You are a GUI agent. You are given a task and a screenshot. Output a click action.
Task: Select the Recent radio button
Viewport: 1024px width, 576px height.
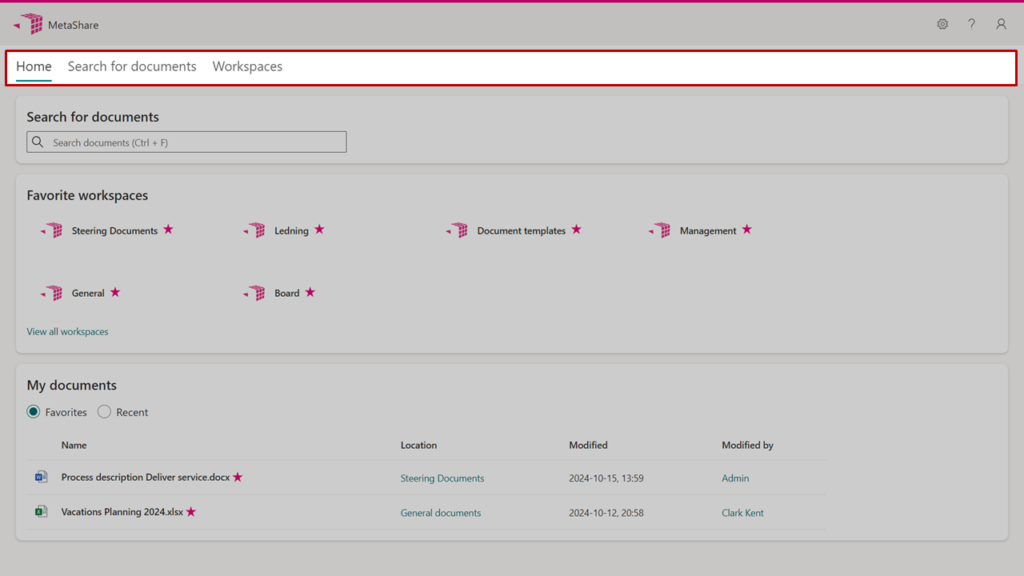click(x=104, y=412)
